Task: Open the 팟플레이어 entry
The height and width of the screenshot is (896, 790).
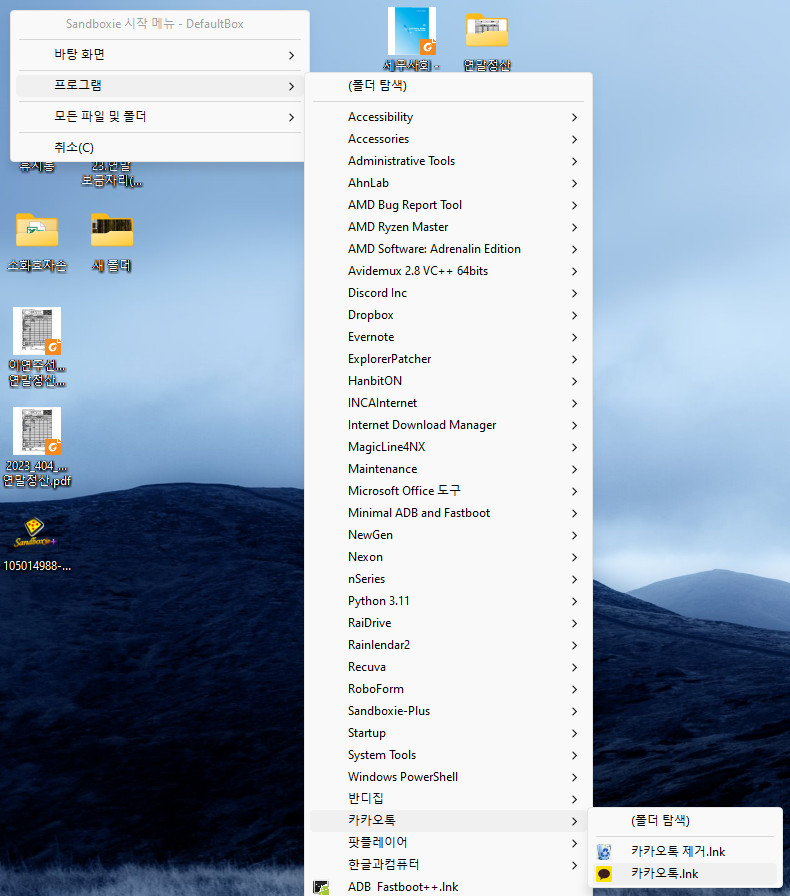Action: (x=449, y=843)
